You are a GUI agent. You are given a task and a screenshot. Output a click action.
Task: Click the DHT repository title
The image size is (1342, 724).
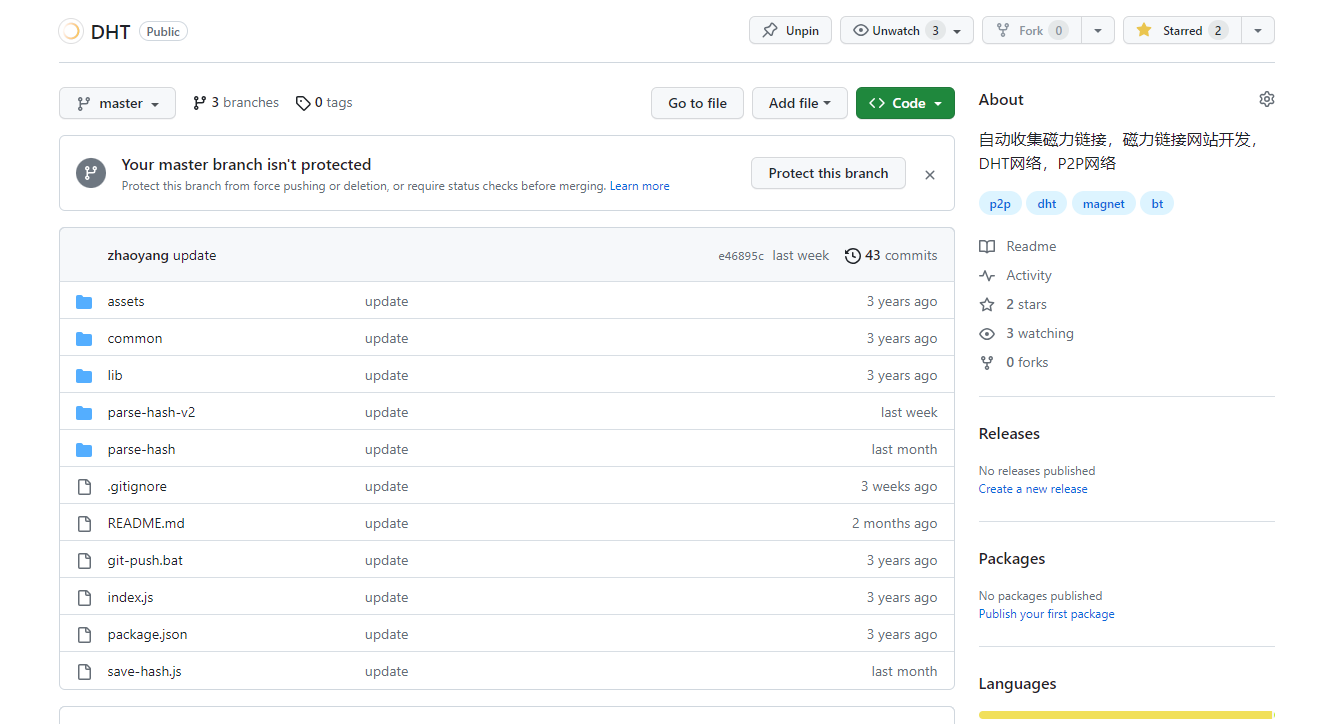110,32
